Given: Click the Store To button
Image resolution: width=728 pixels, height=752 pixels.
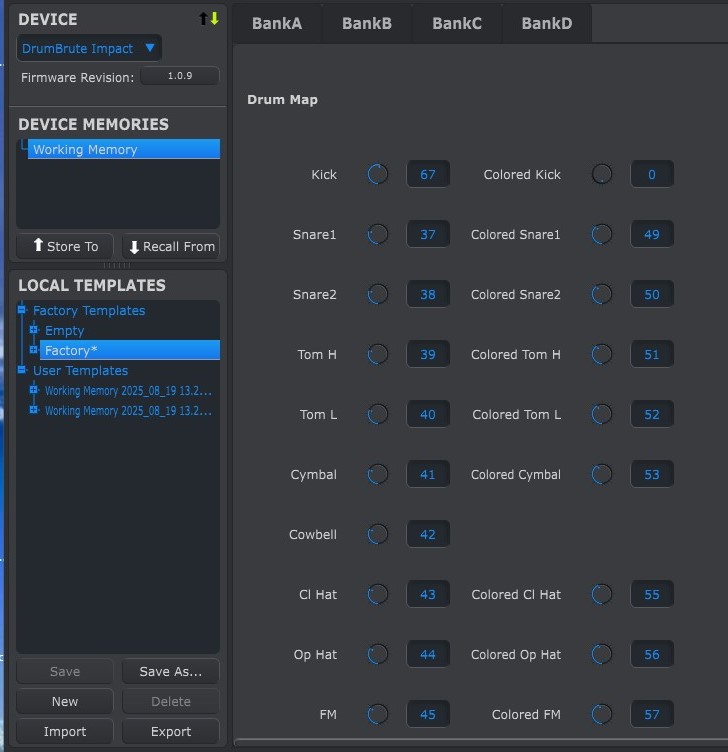Looking at the screenshot, I should 65,246.
